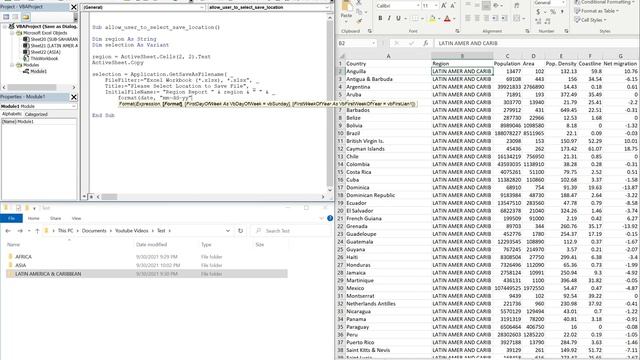Switch to Categorized tab in Properties
The image size is (640, 360).
point(36,114)
